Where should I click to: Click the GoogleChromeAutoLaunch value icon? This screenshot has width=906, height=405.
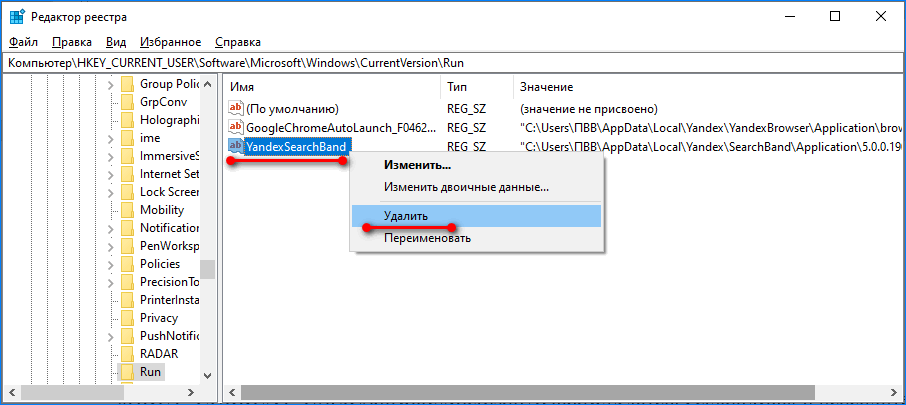pos(236,127)
